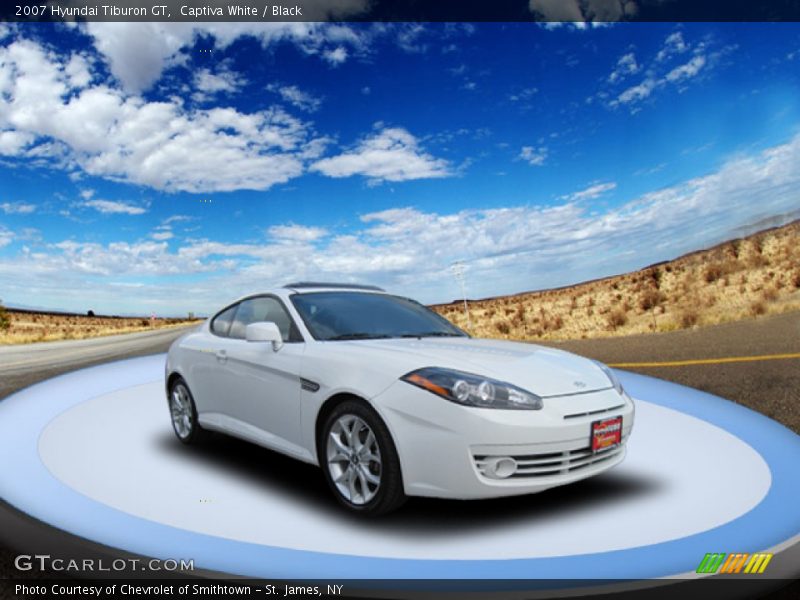This screenshot has width=800, height=600.
Task: Click the green-orange-yellow striped logo icon
Action: 735,563
